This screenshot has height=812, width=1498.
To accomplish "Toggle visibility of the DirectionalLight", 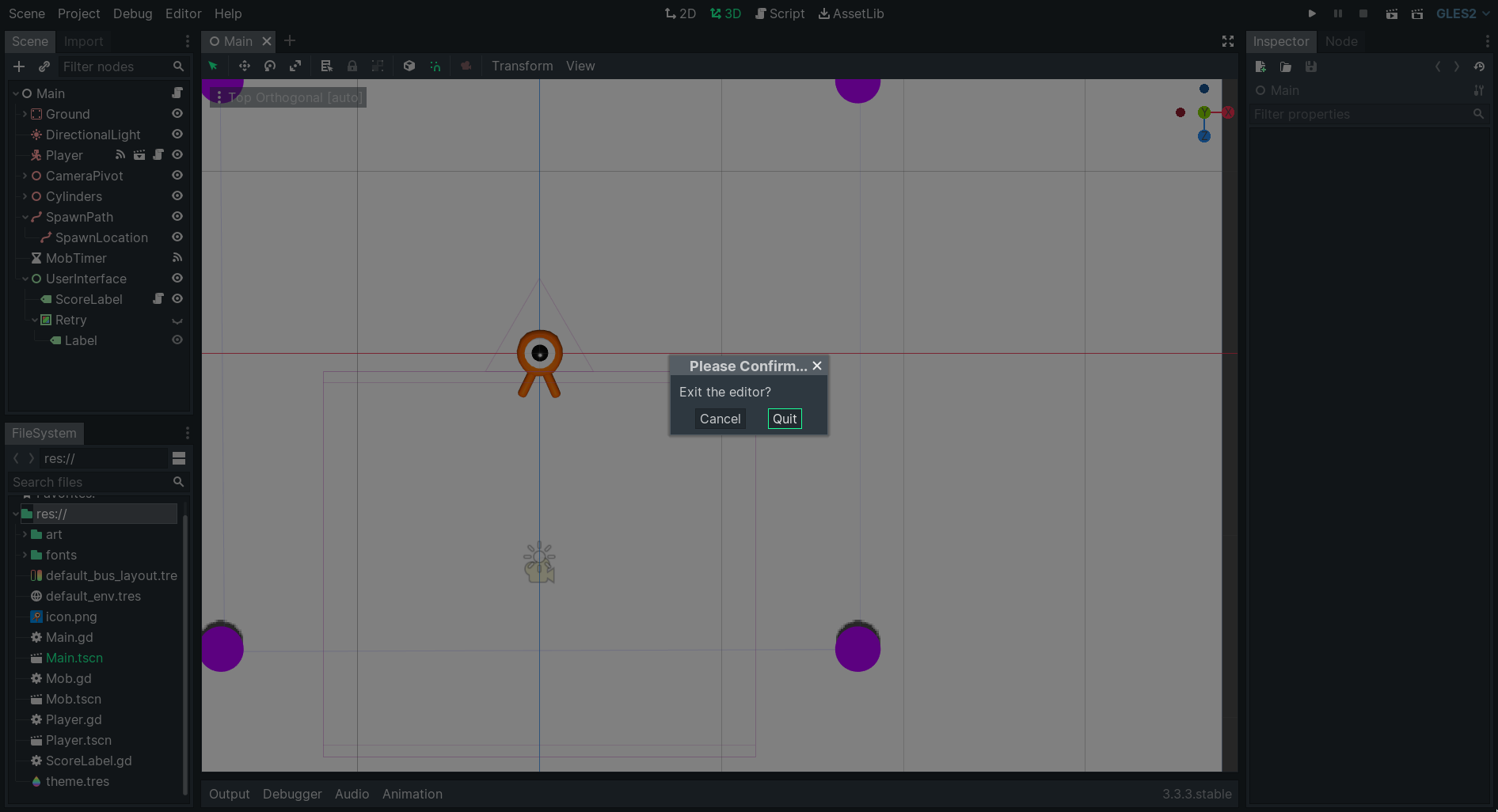I will pyautogui.click(x=177, y=135).
